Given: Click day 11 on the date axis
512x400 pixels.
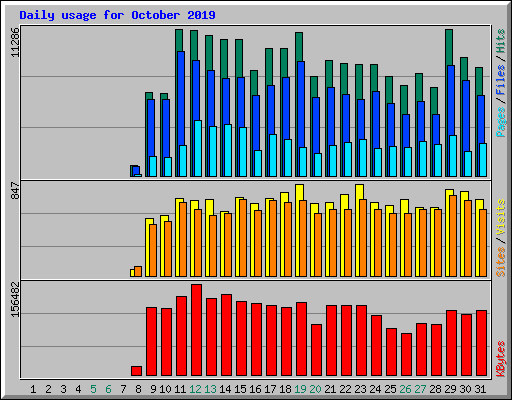Looking at the screenshot, I should [180, 389].
